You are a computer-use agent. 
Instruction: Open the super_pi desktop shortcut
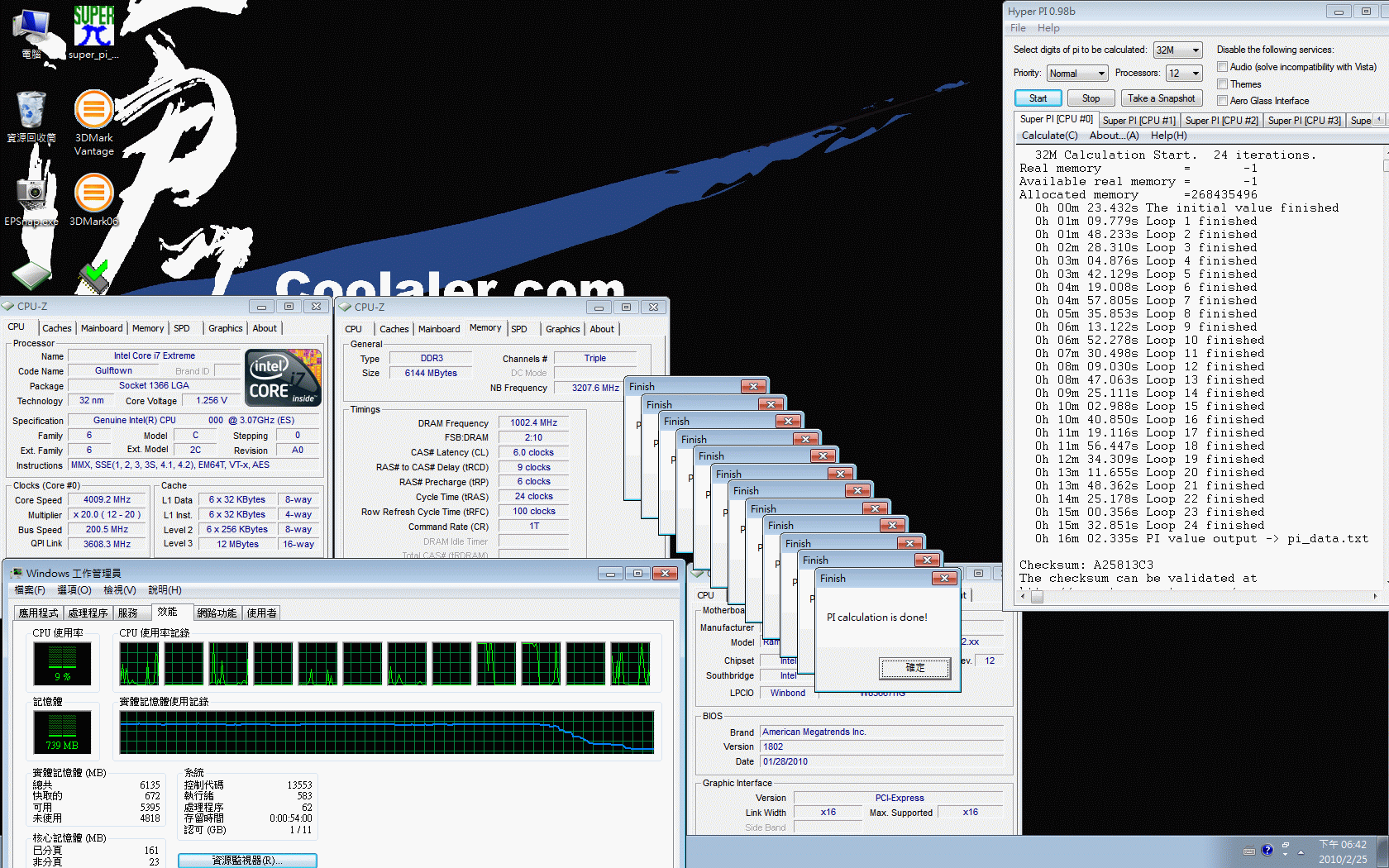point(93,33)
